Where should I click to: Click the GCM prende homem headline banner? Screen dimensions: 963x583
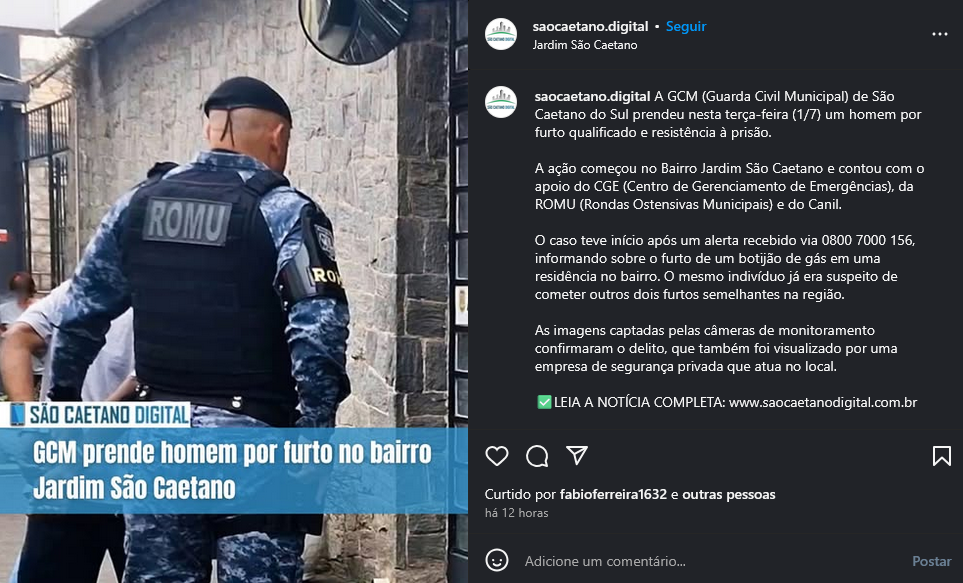pos(234,471)
